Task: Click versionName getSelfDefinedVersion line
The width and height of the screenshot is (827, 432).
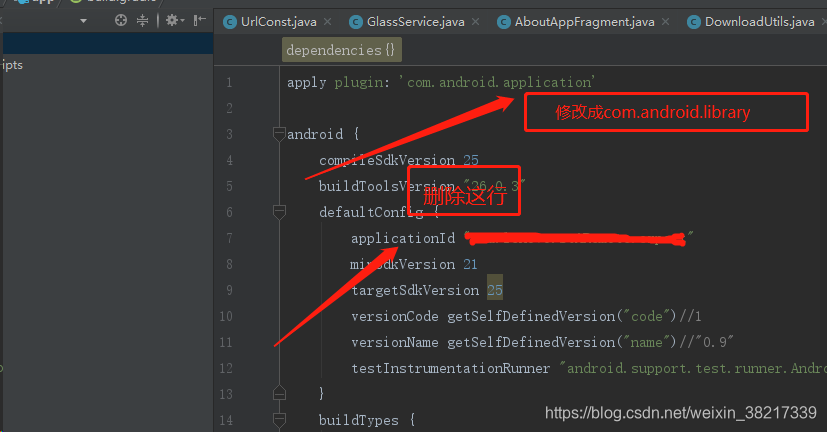Action: click(x=542, y=342)
